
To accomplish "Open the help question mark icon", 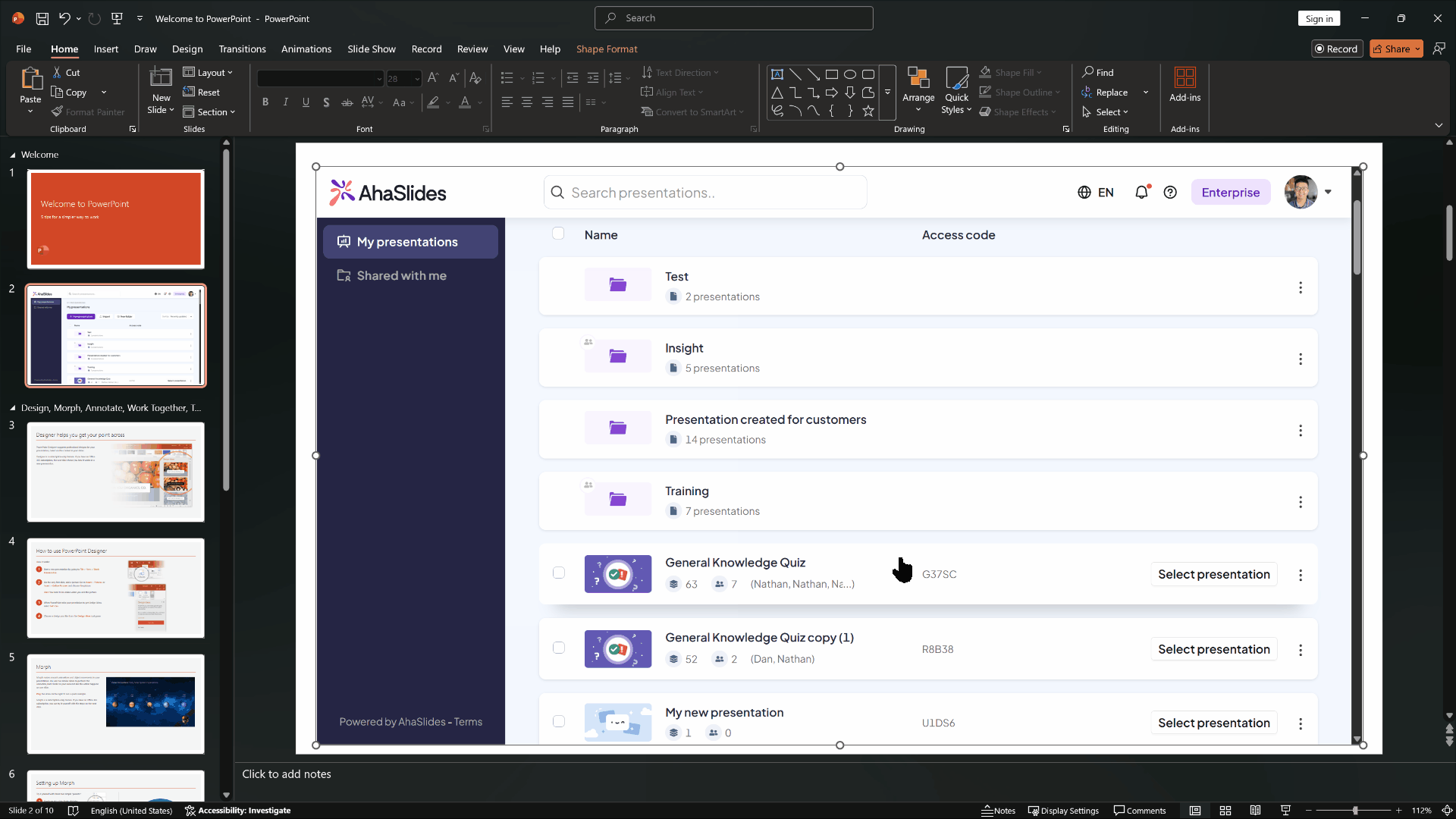I will point(1170,193).
